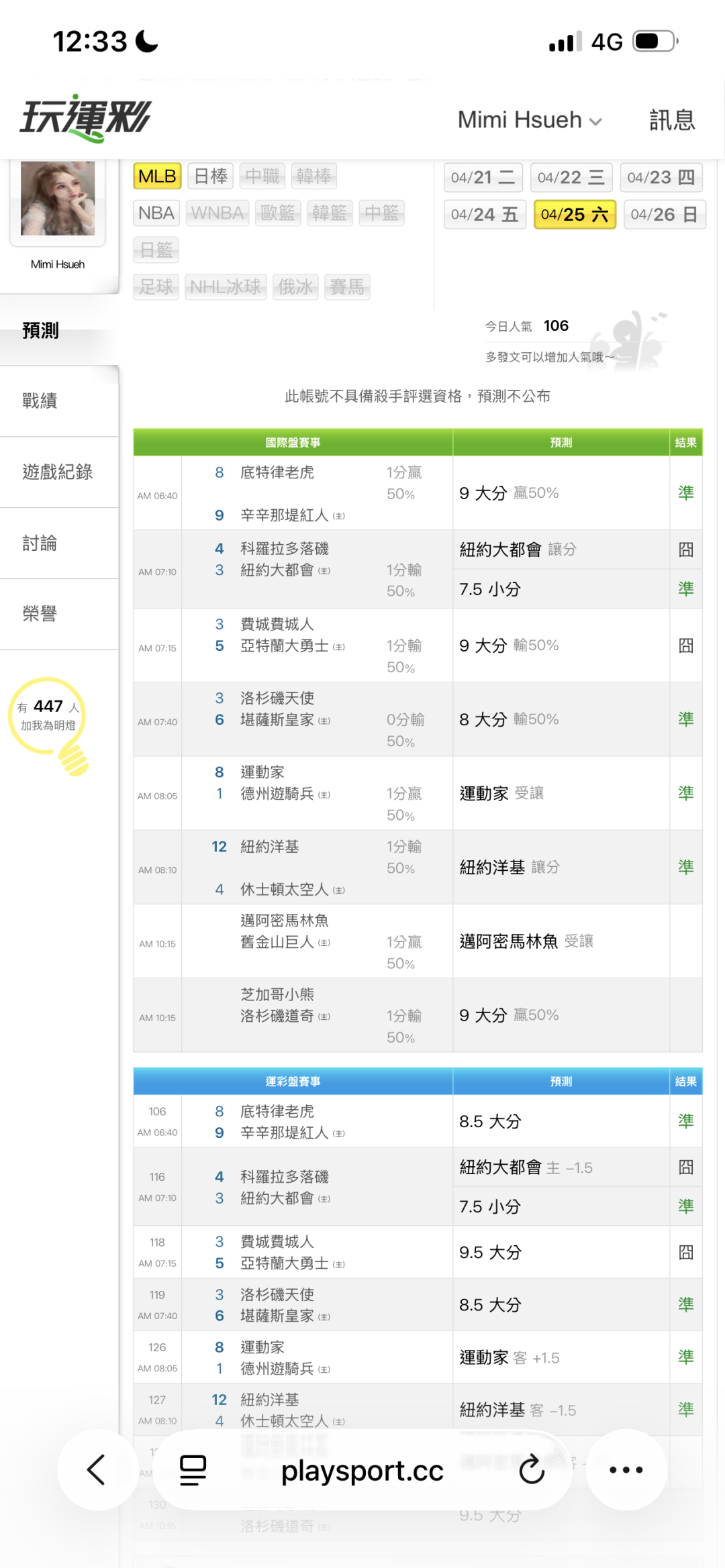Open the browser tabs overview icon

pyautogui.click(x=193, y=1470)
